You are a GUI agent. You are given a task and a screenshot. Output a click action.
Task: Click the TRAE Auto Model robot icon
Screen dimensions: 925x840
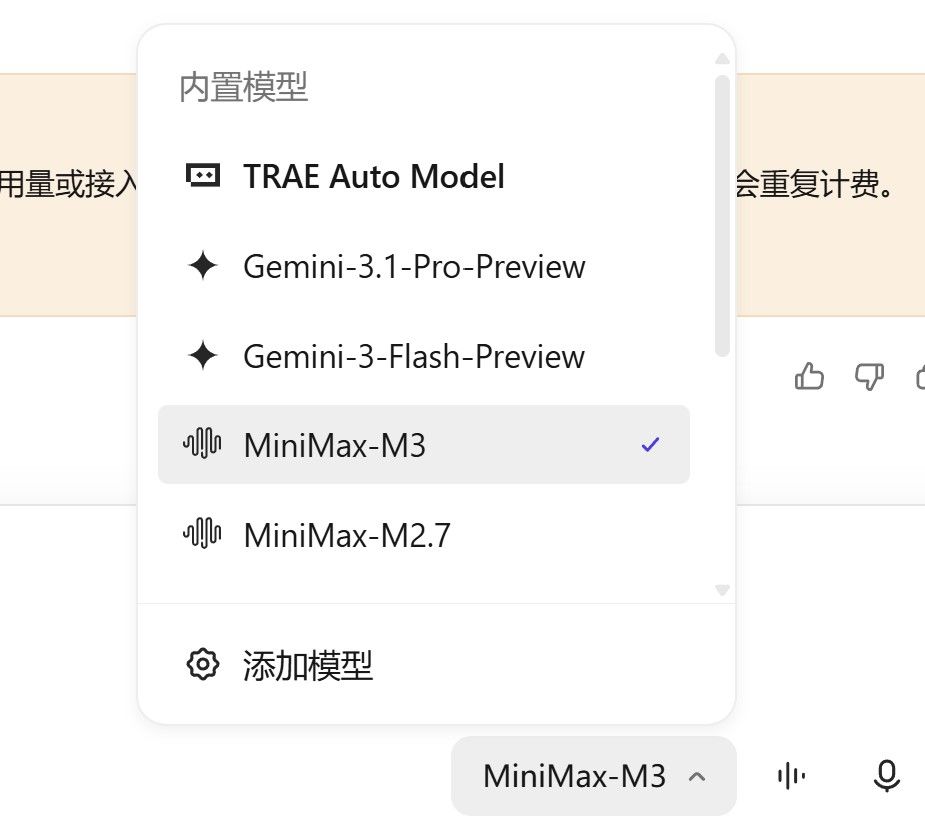click(x=203, y=176)
